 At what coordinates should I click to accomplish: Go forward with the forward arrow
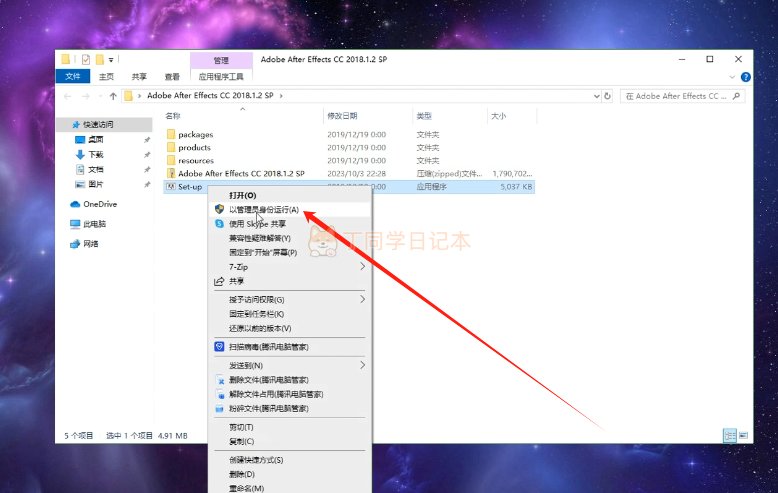(x=85, y=96)
